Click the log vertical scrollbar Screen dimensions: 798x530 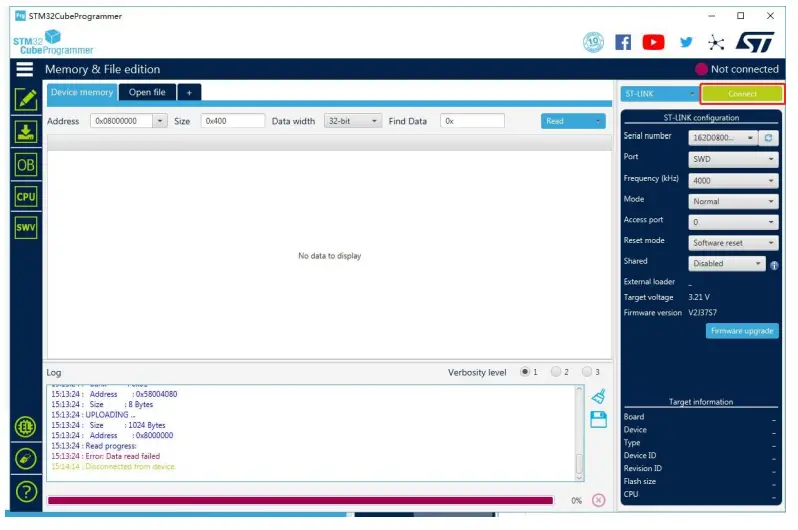pos(579,433)
